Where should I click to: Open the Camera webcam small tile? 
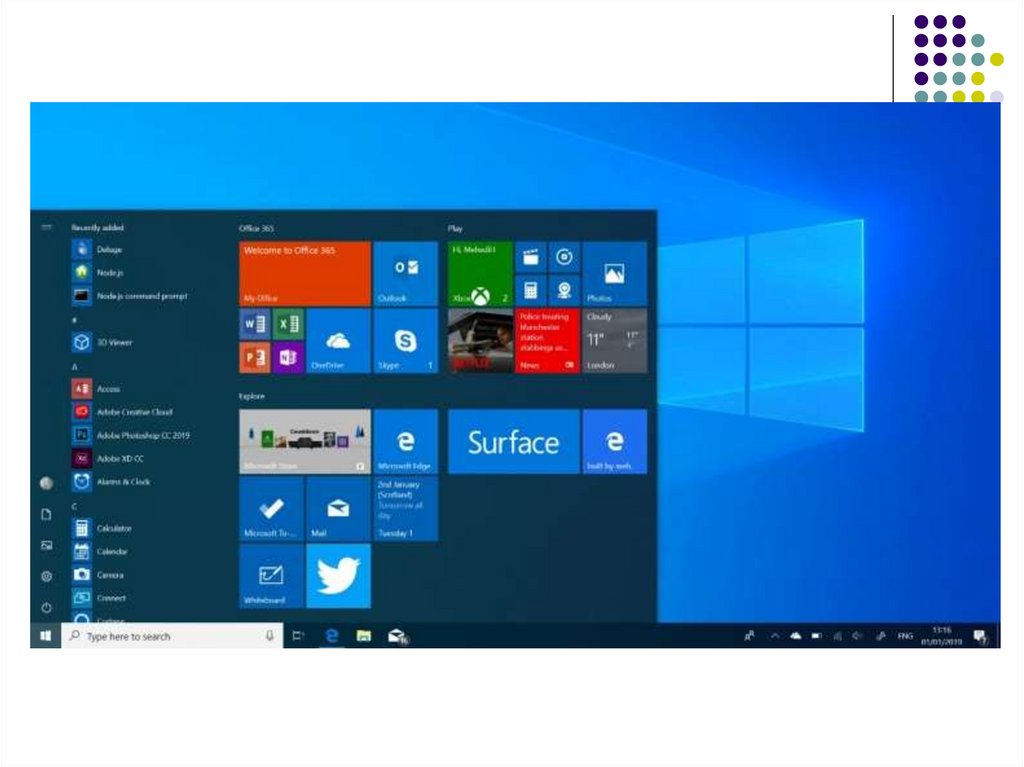click(564, 290)
